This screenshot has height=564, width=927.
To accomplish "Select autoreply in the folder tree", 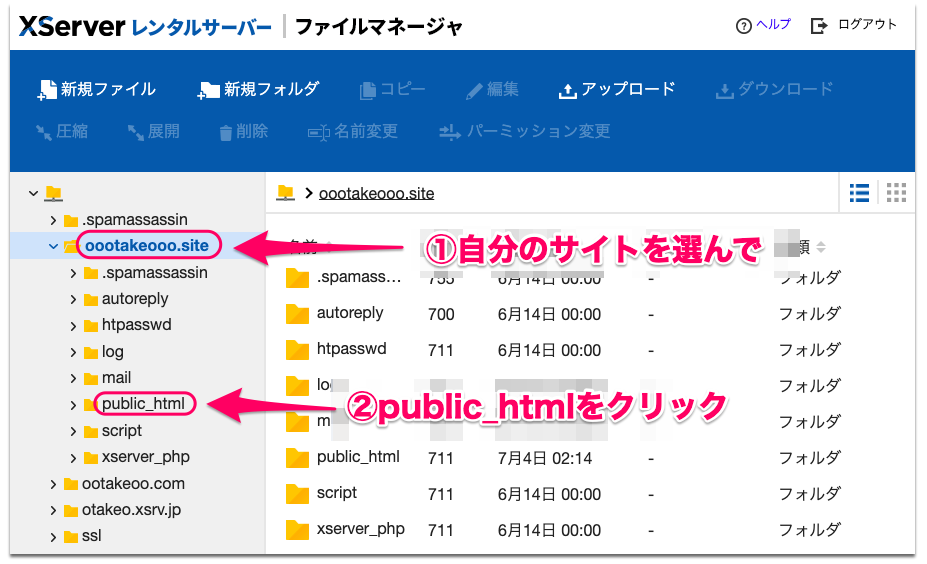I will [135, 299].
